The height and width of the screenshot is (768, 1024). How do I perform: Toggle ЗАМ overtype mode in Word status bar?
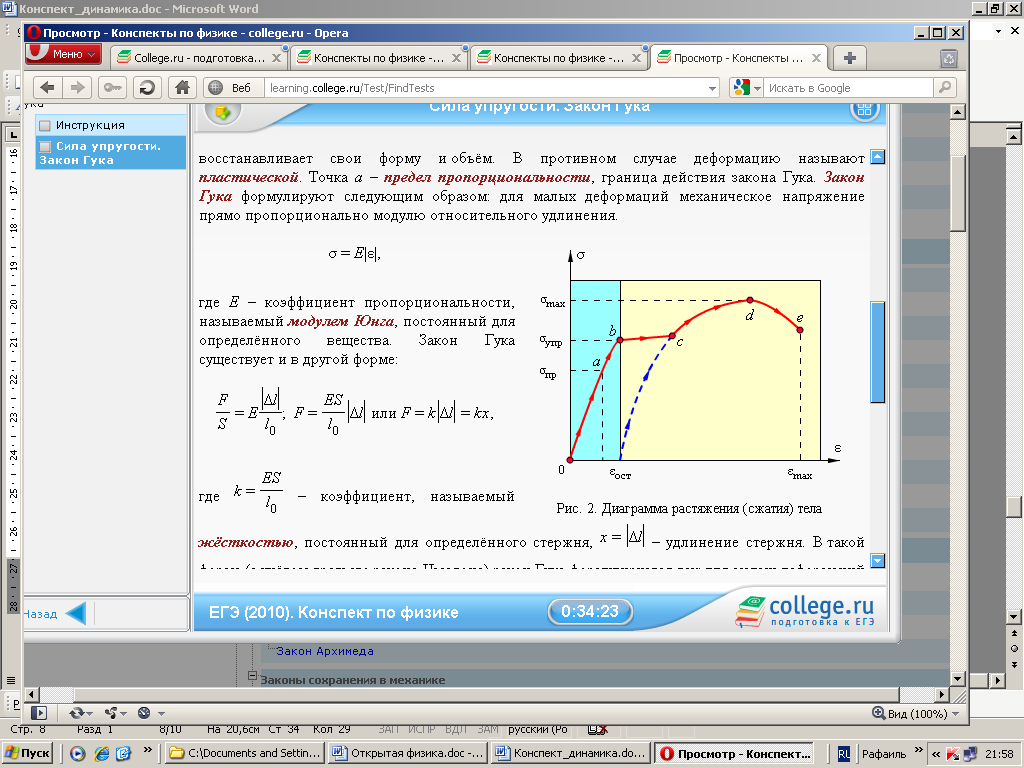tap(488, 729)
